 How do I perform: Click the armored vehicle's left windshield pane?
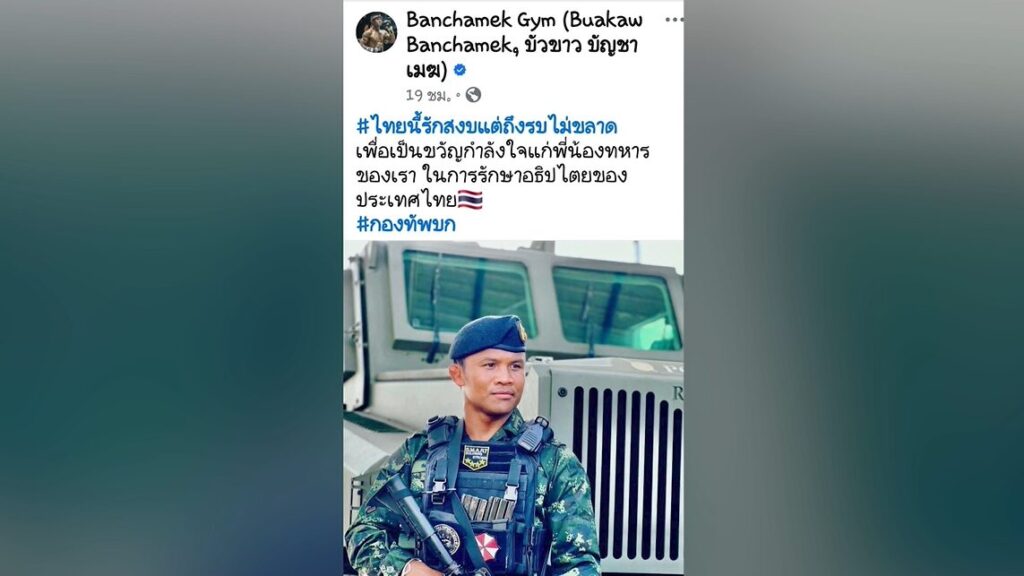point(468,291)
